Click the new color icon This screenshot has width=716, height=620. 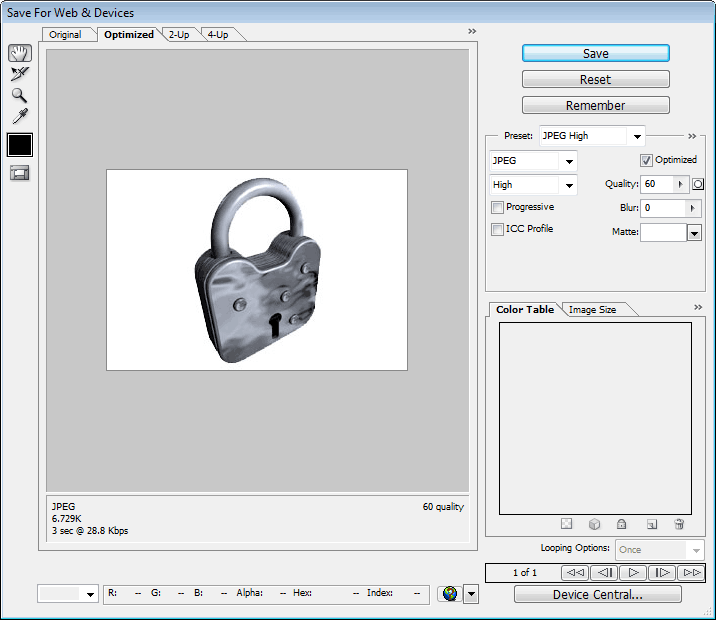(x=652, y=524)
